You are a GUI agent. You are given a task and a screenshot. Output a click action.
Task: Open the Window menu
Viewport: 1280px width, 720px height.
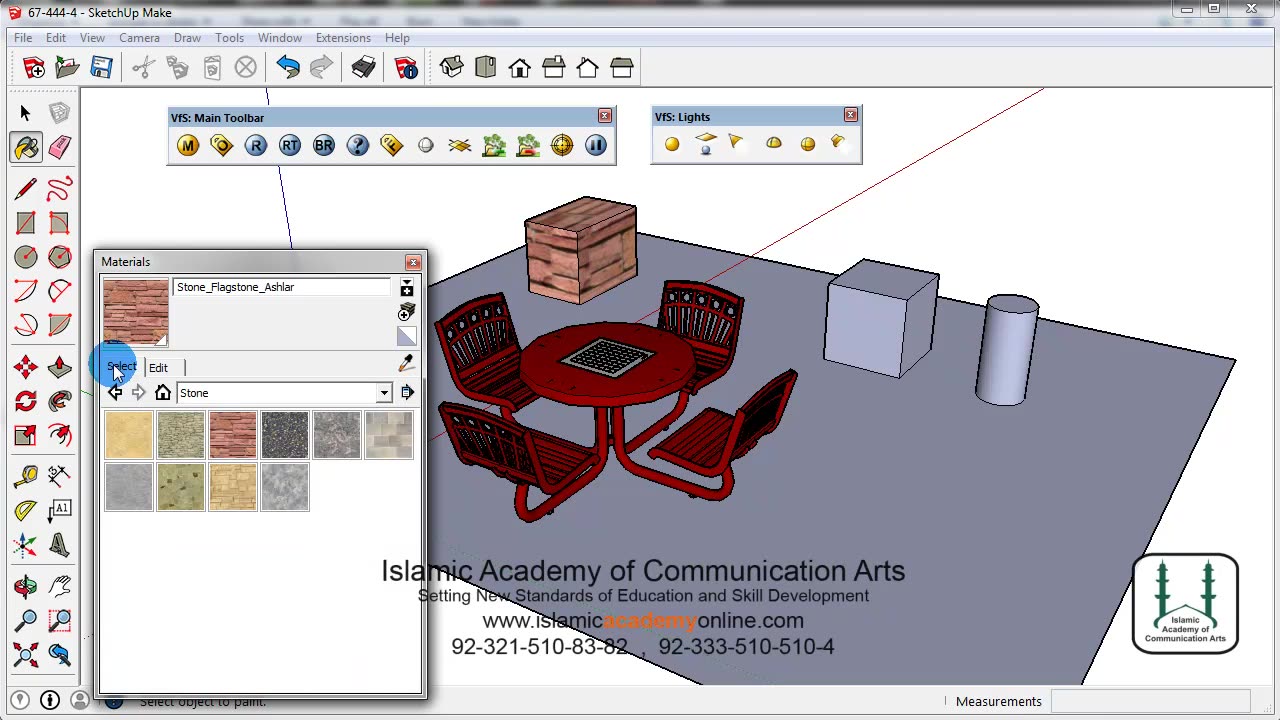[280, 38]
